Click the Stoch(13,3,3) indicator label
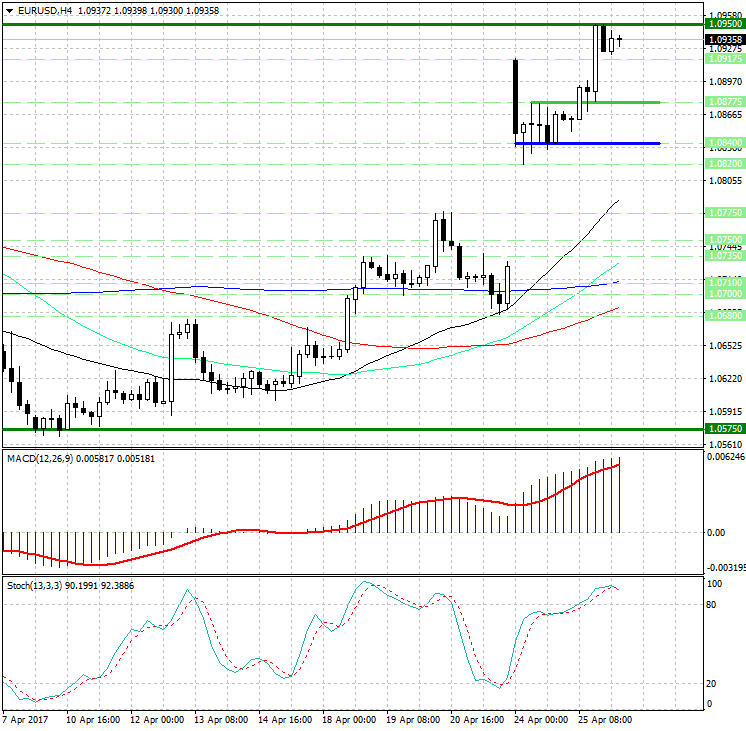The image size is (746, 731). (34, 586)
